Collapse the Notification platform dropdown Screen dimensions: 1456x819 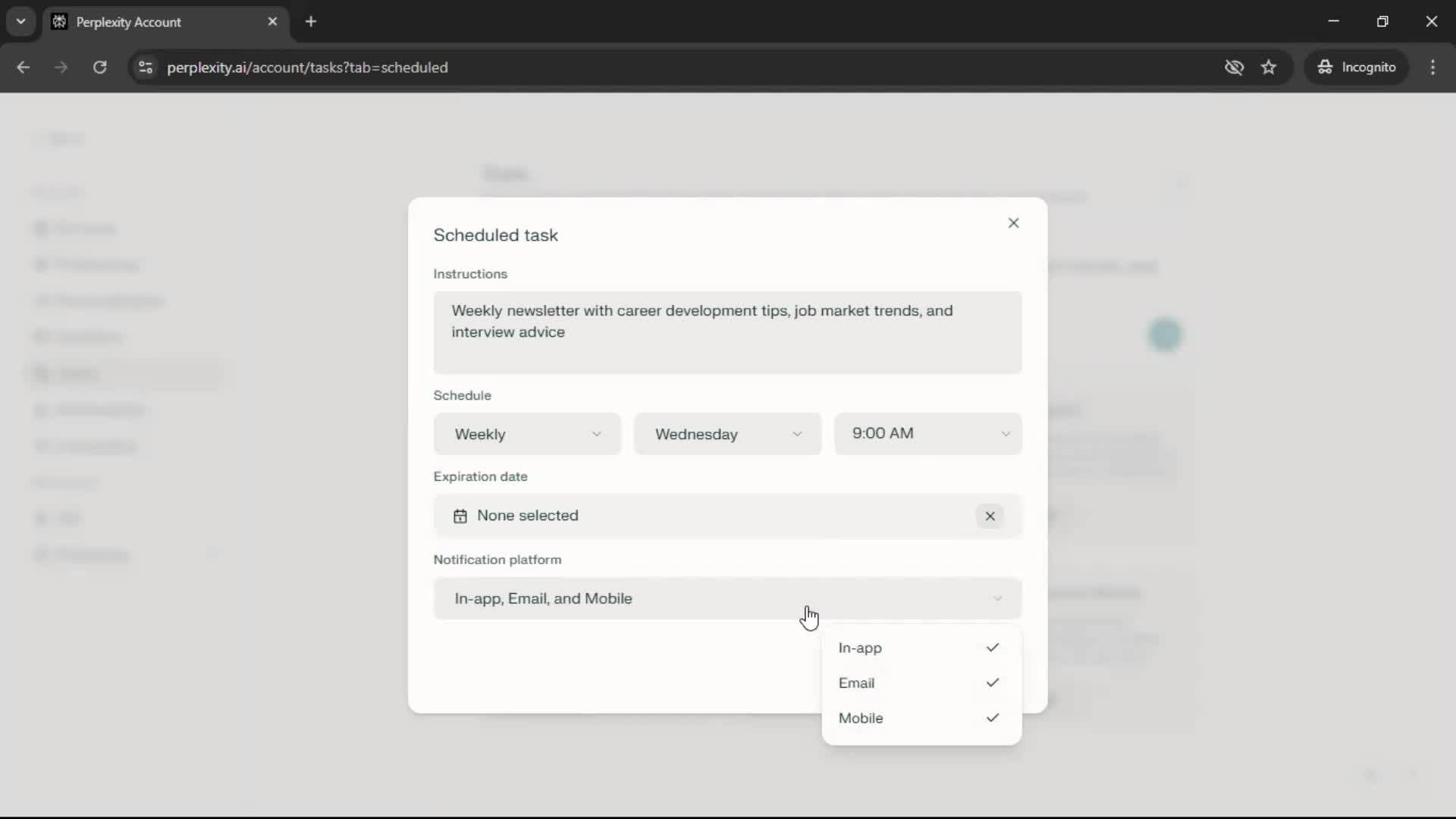[726, 599]
